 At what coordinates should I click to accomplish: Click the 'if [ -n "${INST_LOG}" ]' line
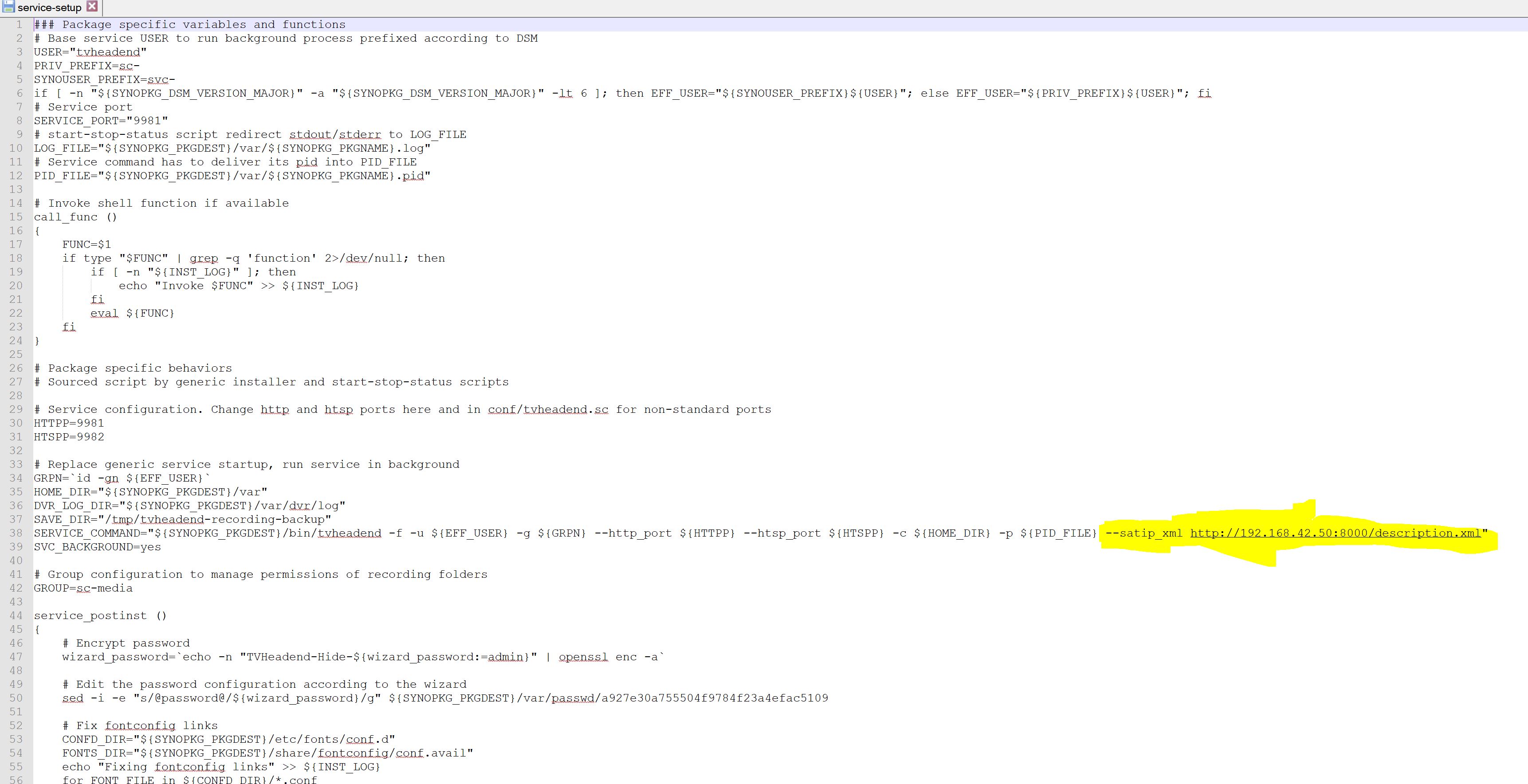(x=193, y=272)
